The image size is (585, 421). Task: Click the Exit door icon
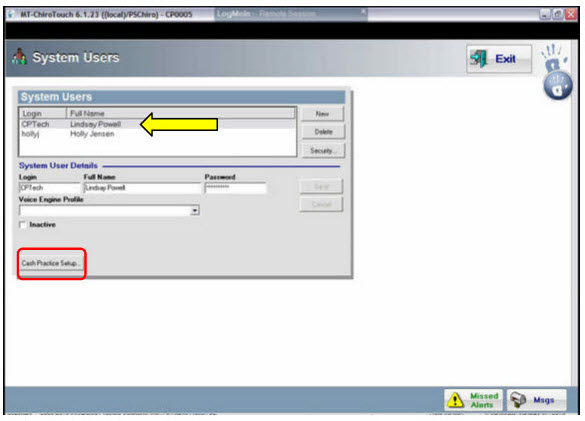(x=478, y=59)
